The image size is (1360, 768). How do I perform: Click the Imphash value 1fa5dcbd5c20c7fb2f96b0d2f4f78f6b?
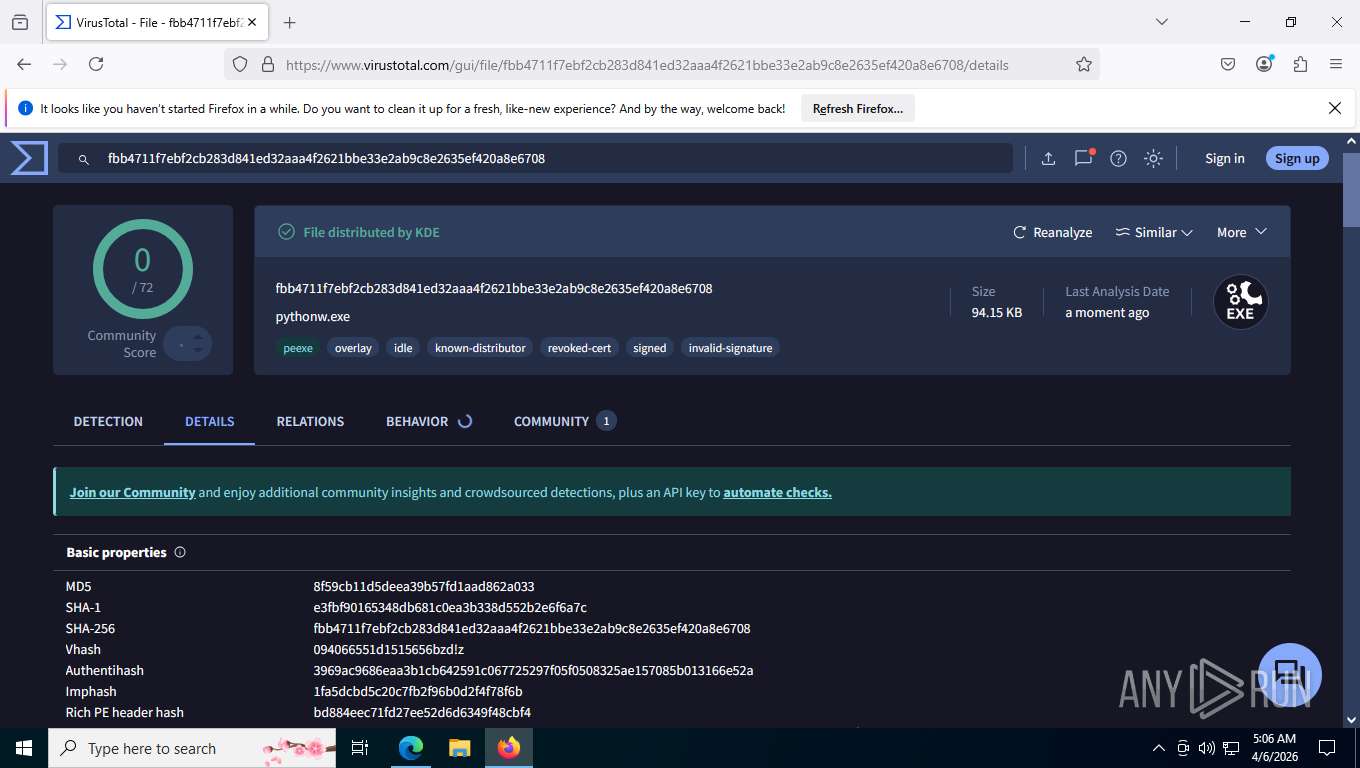418,691
